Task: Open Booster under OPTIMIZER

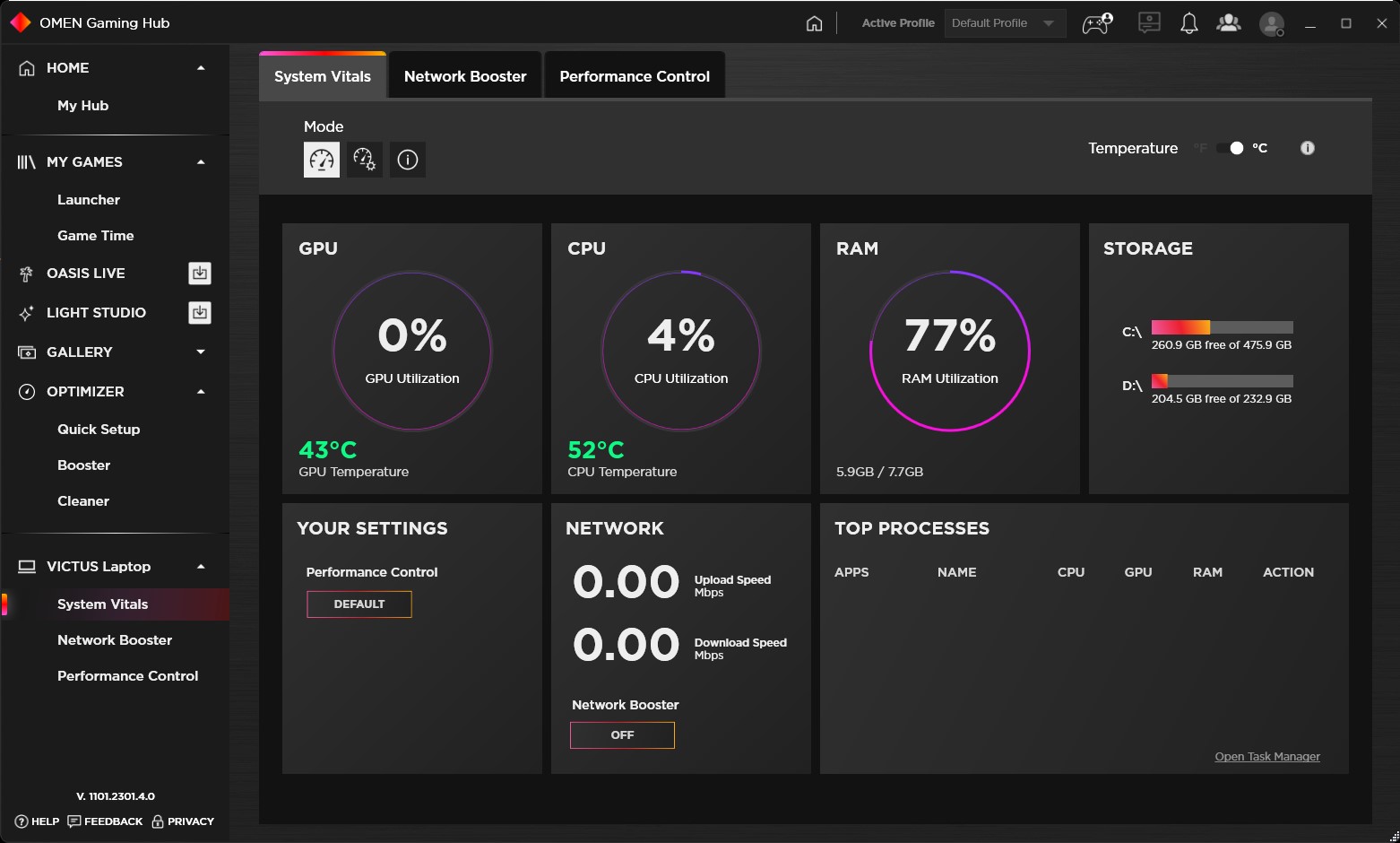Action: click(83, 465)
